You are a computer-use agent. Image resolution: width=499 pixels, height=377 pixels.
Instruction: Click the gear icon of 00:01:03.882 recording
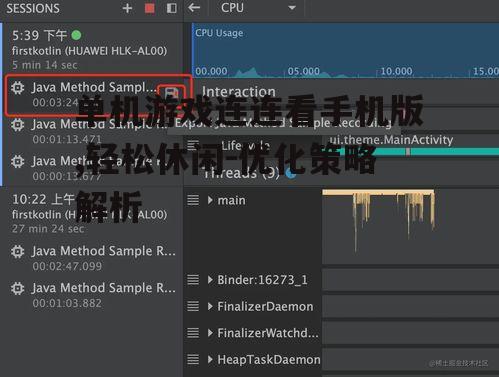point(17,288)
